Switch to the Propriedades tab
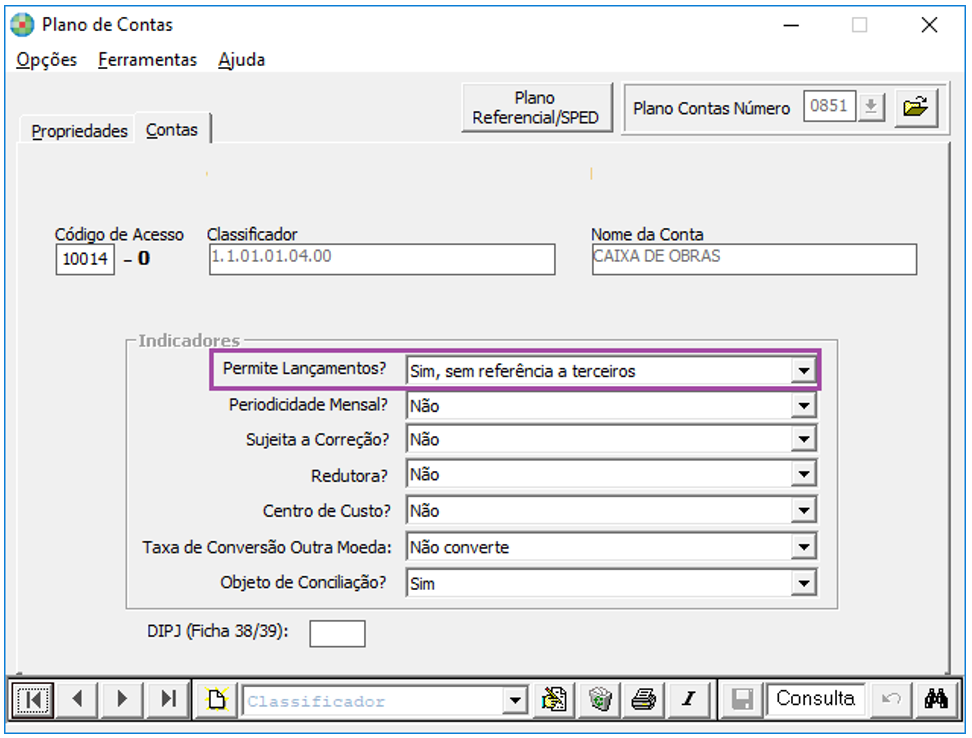The height and width of the screenshot is (738, 972). click(79, 131)
